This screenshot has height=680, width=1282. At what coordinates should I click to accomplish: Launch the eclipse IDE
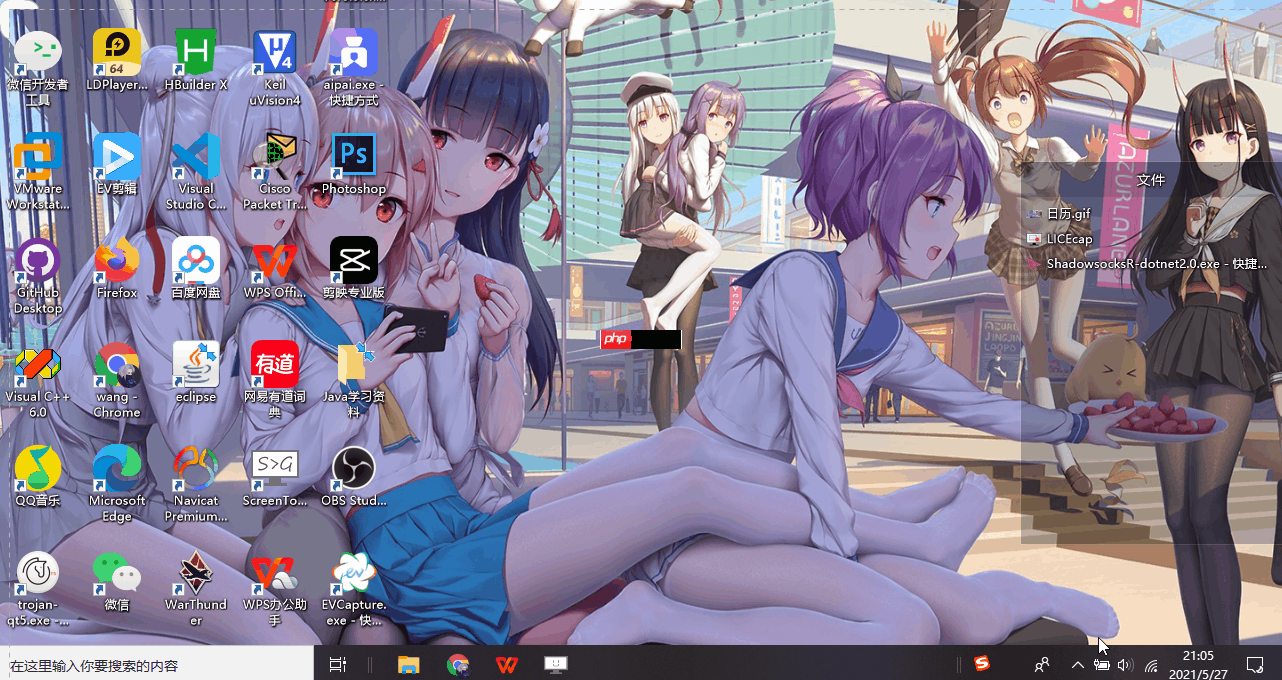point(195,366)
